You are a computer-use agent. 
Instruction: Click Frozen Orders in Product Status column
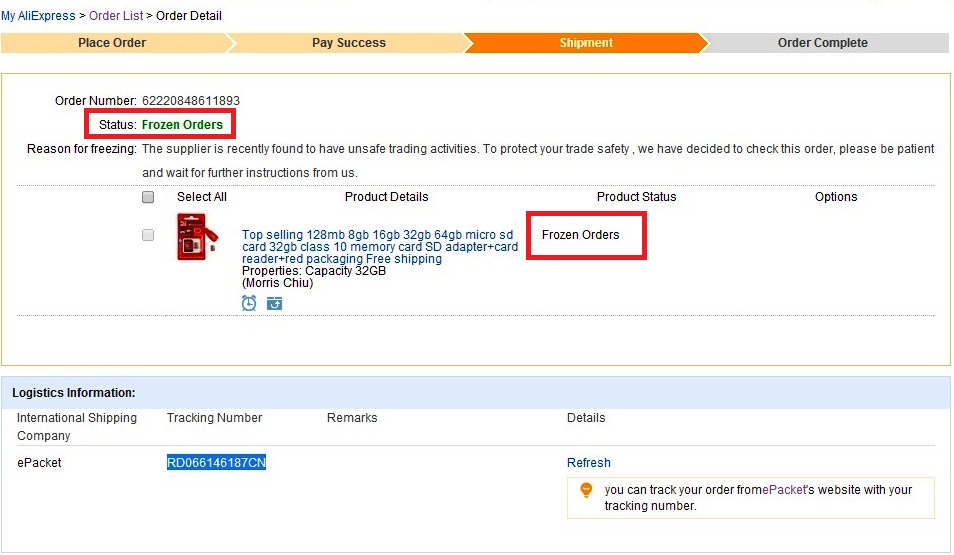[581, 235]
